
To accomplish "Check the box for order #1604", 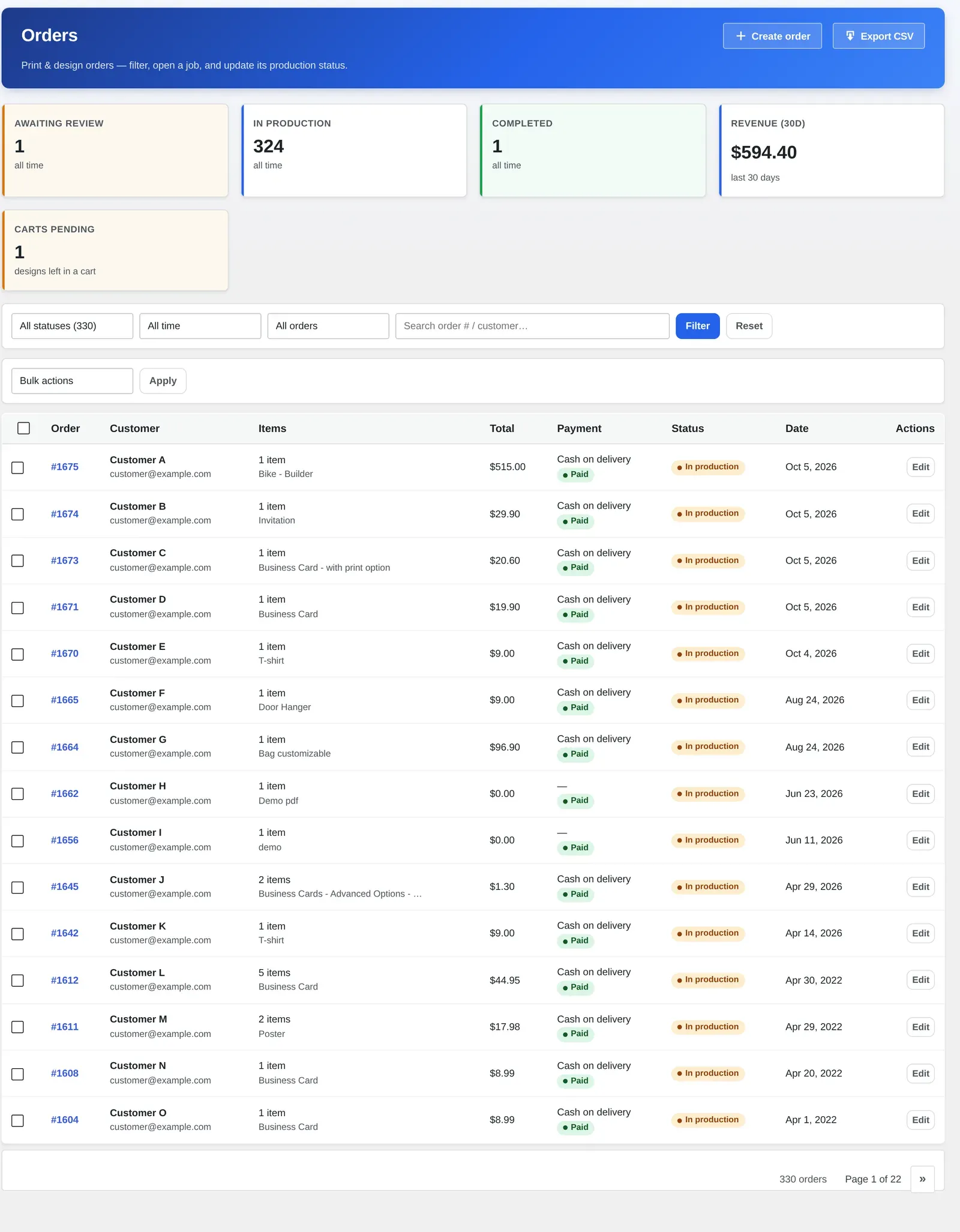I will [x=18, y=1120].
